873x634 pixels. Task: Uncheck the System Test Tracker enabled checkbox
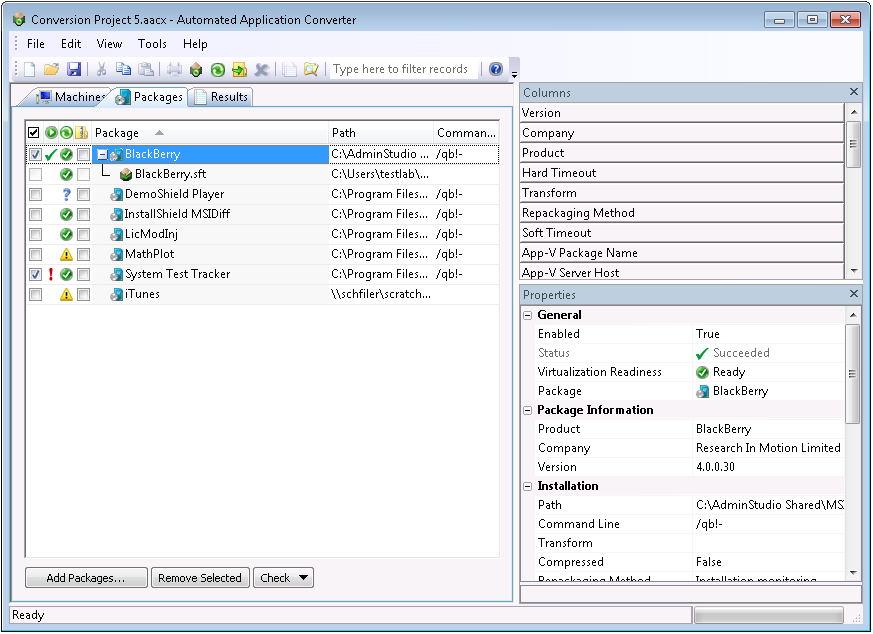[35, 274]
